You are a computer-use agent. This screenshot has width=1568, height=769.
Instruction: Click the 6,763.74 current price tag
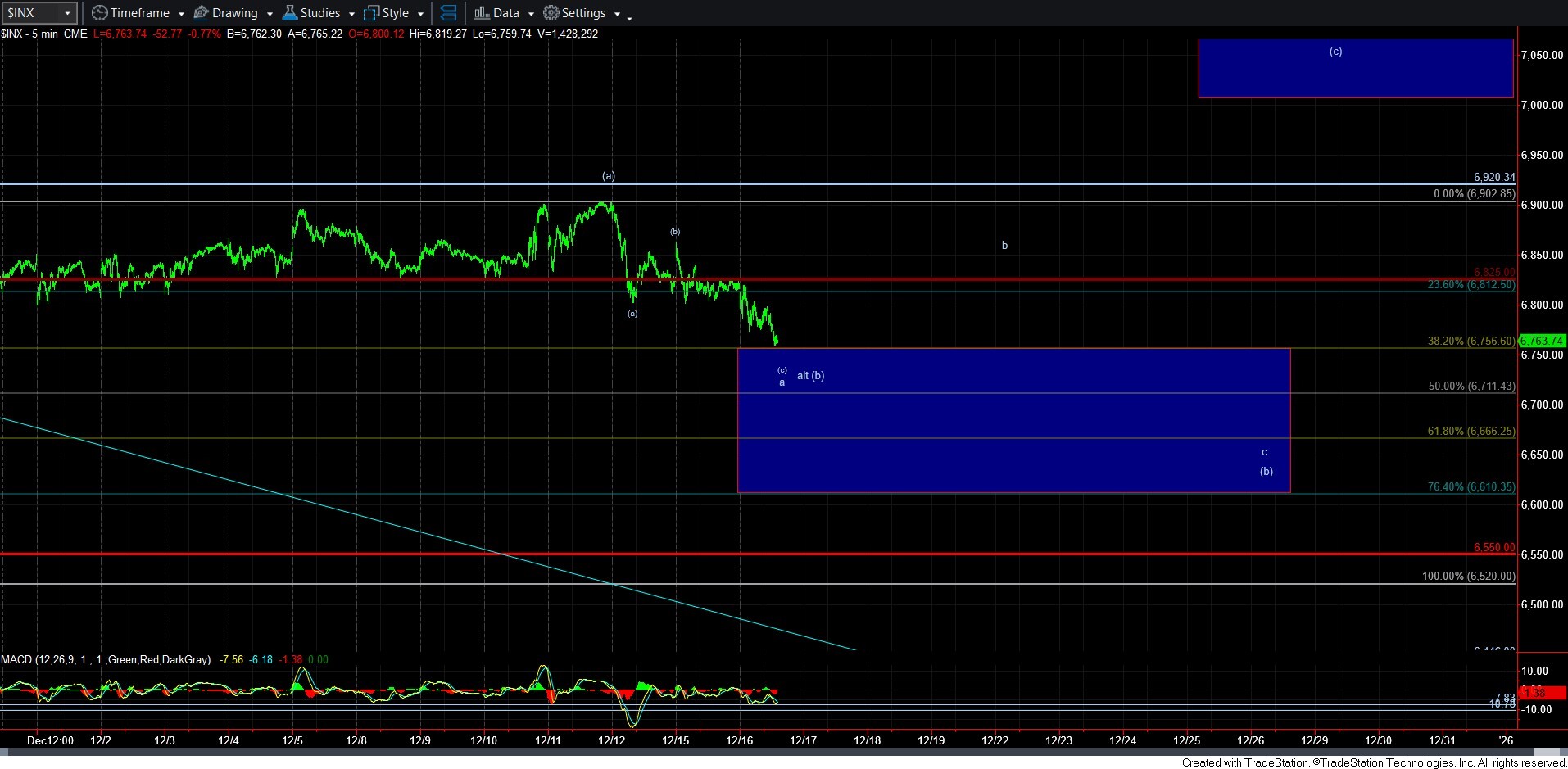point(1542,341)
